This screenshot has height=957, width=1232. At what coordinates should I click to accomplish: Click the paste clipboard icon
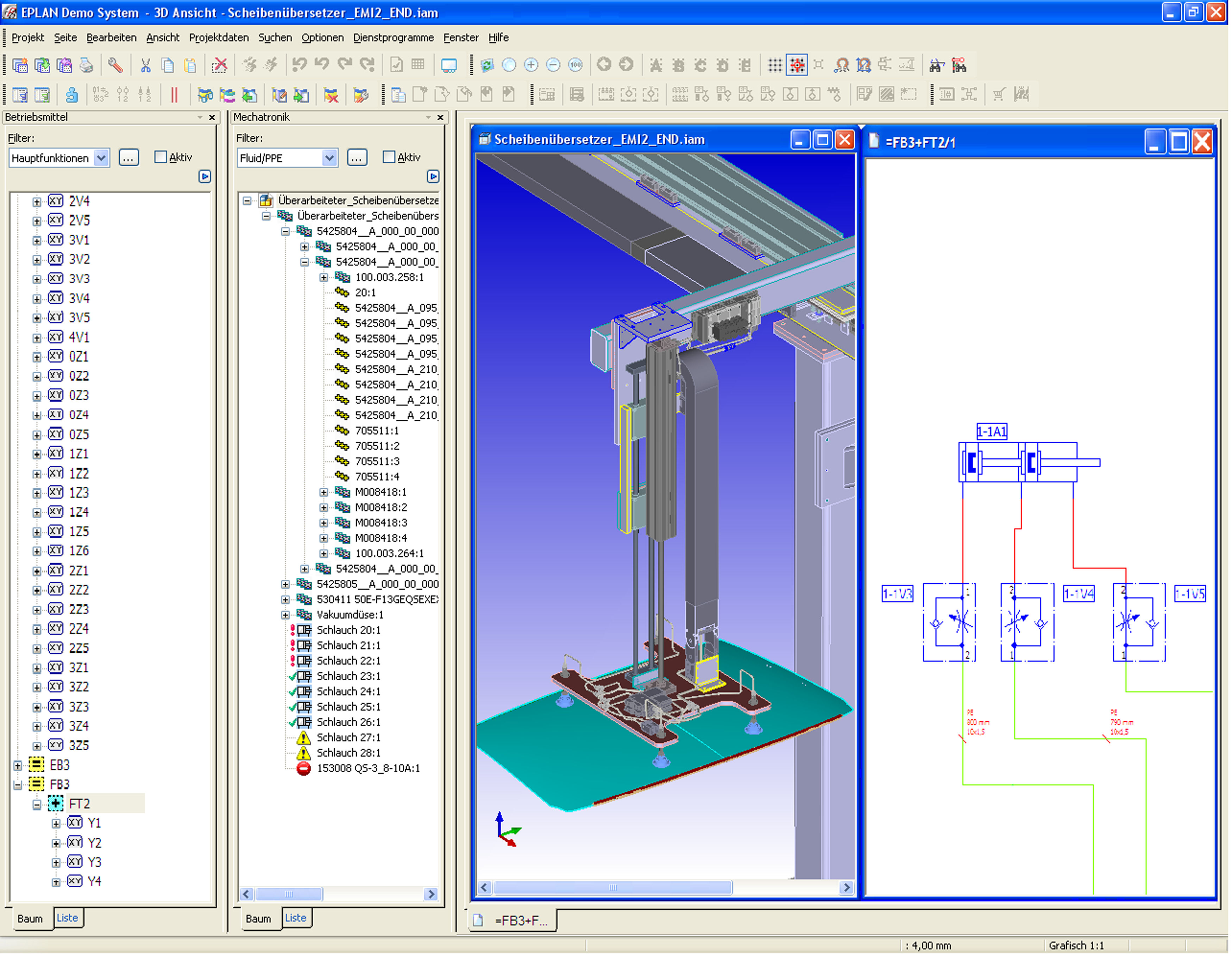pos(190,65)
